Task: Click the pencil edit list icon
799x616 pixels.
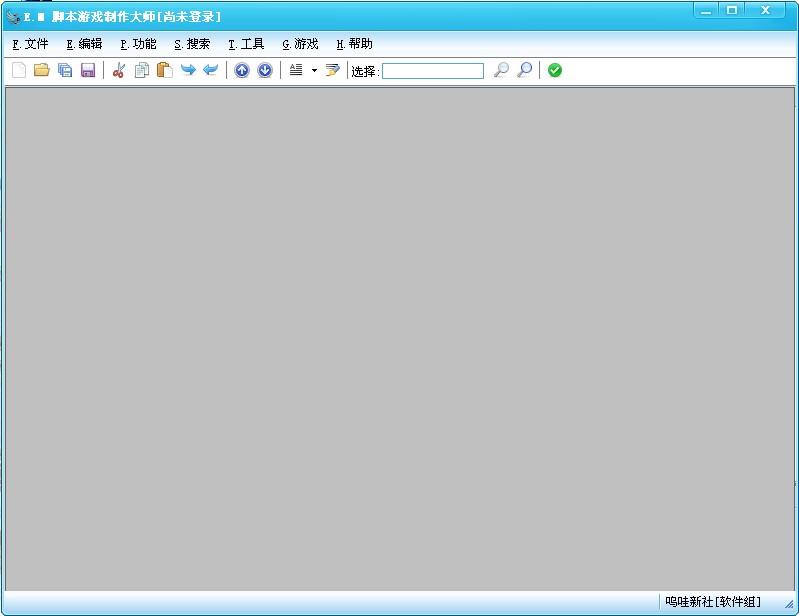Action: (x=333, y=70)
